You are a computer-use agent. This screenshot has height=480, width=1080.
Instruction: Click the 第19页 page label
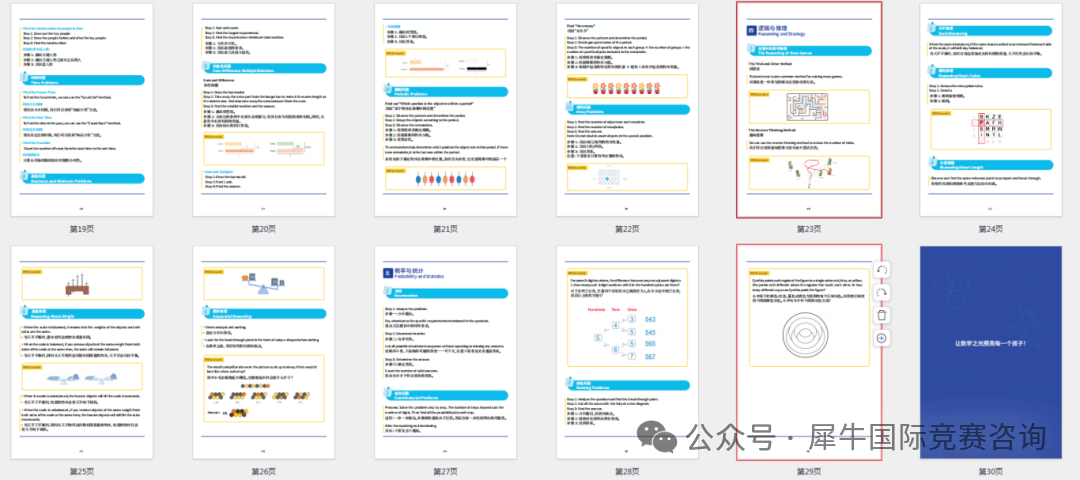[x=82, y=229]
